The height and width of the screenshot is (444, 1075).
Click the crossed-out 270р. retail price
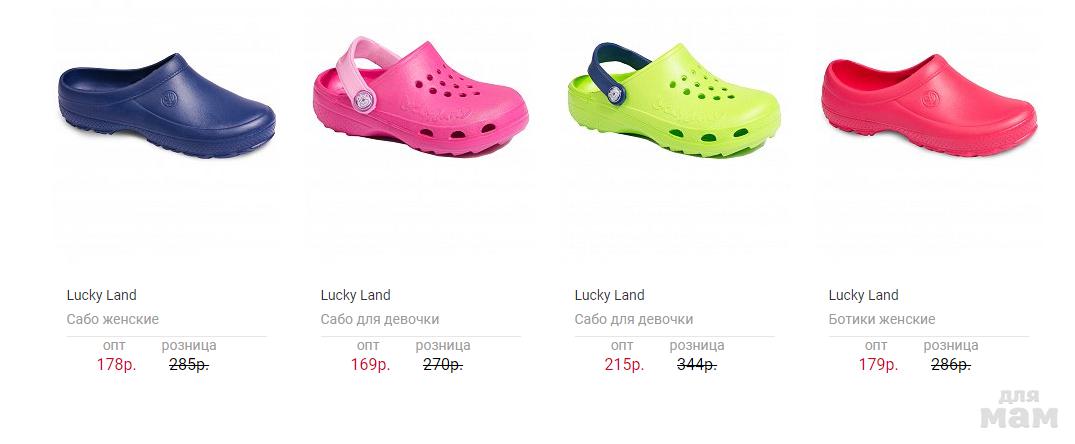(x=443, y=365)
